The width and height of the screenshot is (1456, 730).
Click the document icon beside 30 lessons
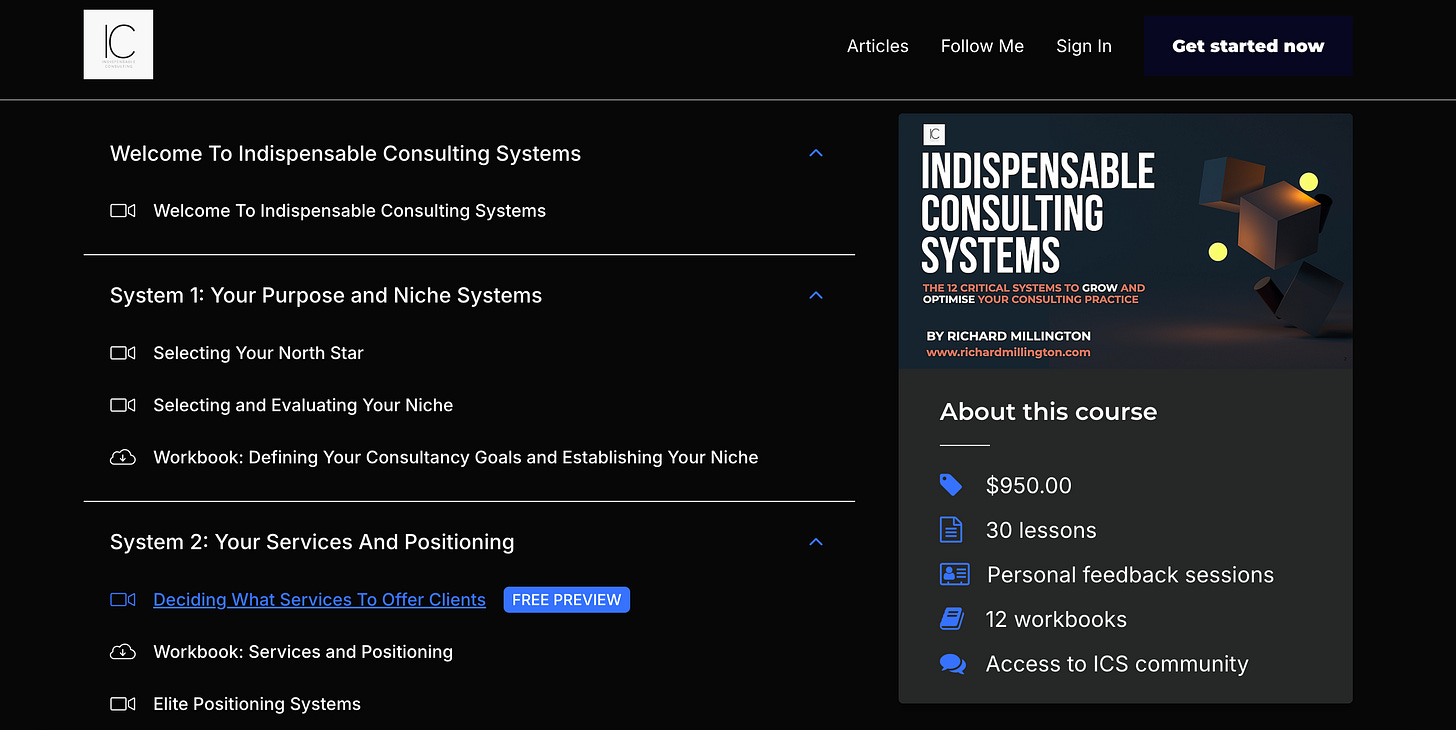[951, 530]
